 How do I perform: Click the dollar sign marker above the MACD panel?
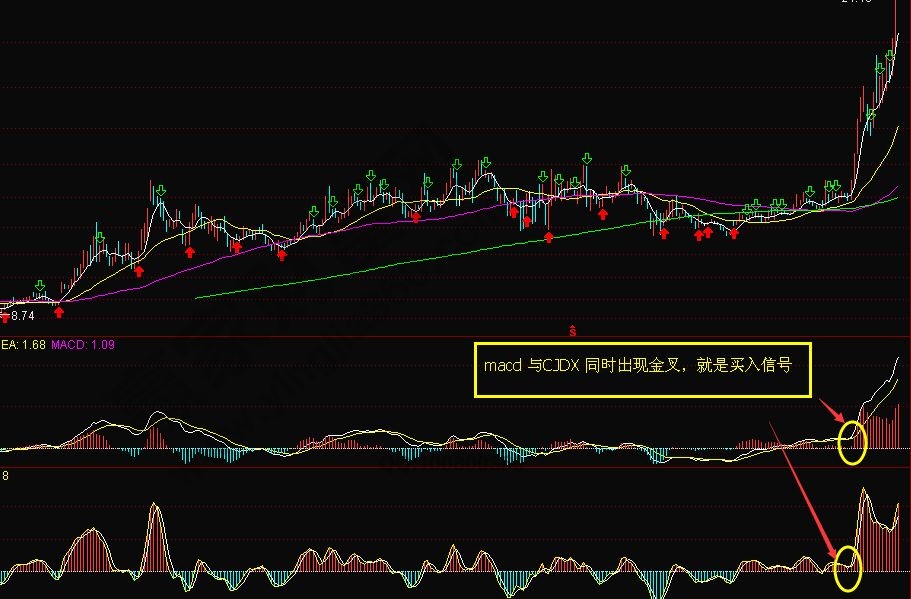[572, 328]
